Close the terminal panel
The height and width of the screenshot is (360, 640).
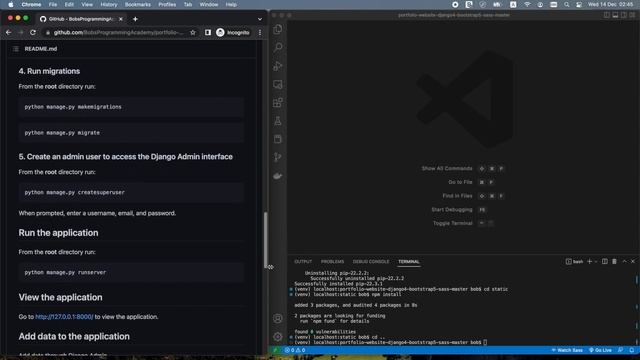pos(633,261)
